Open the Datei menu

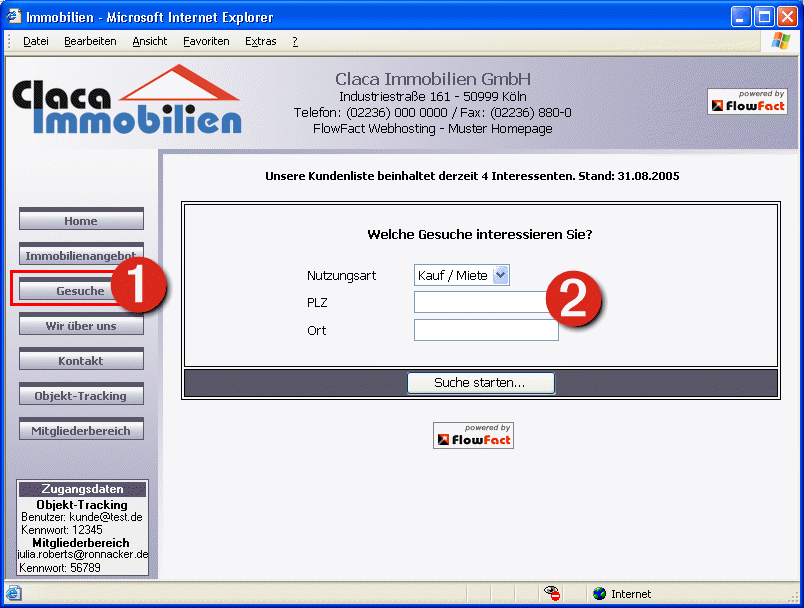coord(36,42)
